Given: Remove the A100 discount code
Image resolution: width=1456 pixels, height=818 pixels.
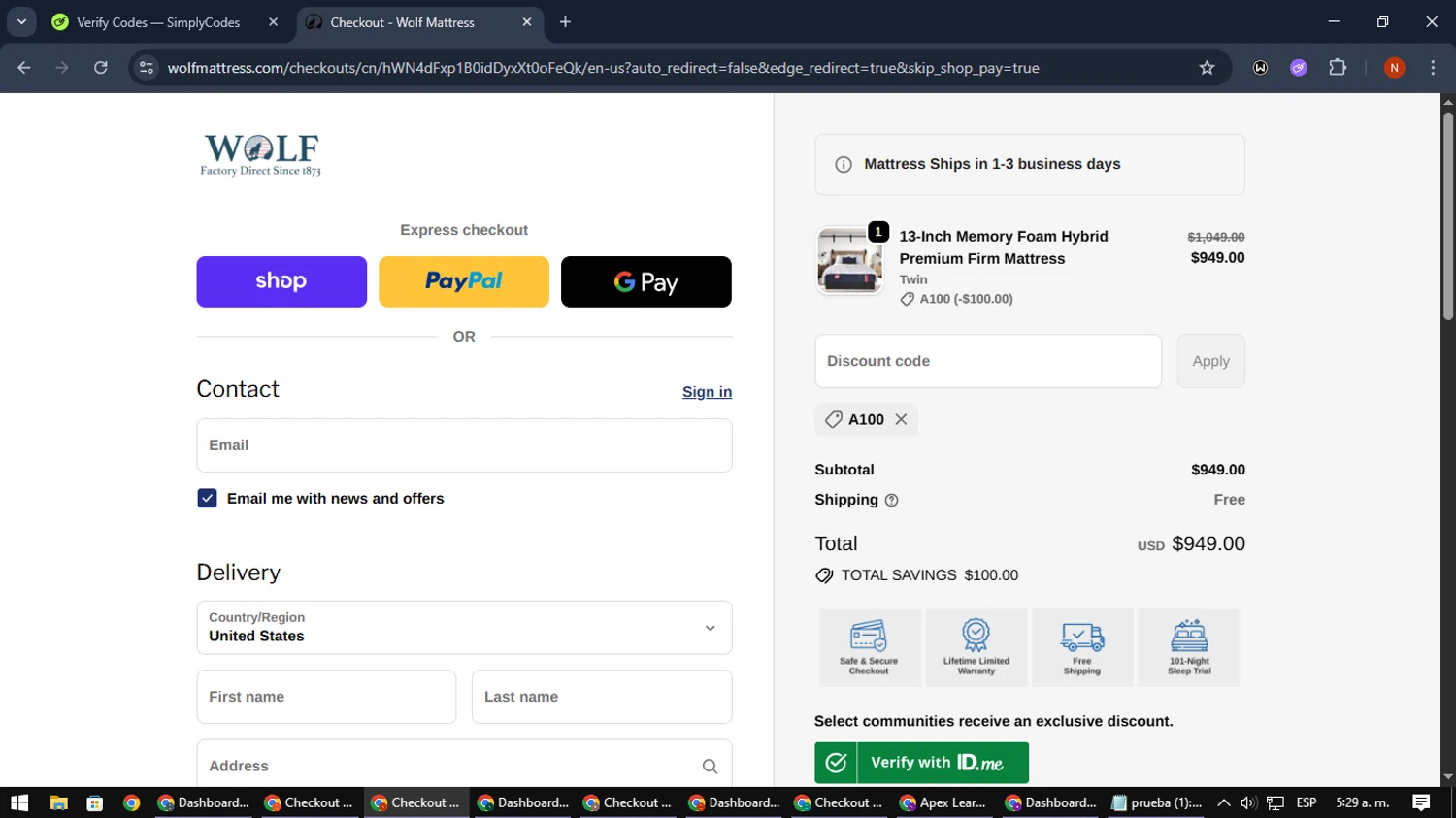Looking at the screenshot, I should pos(901,419).
